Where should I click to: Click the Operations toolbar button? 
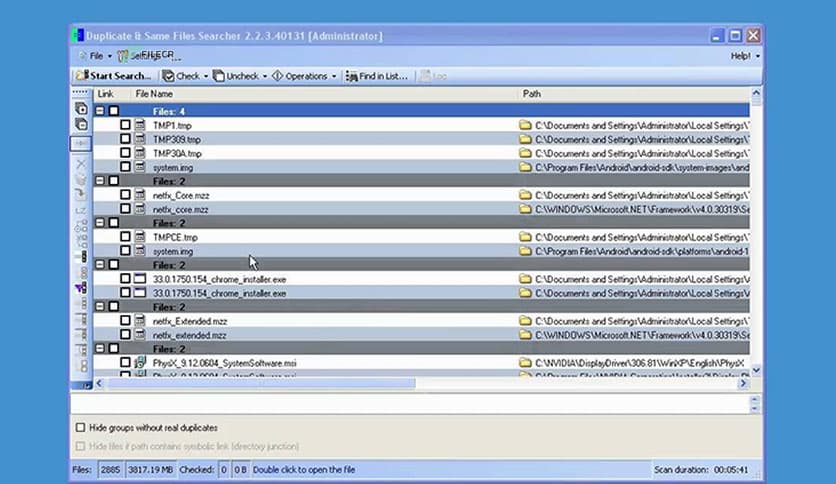click(300, 76)
